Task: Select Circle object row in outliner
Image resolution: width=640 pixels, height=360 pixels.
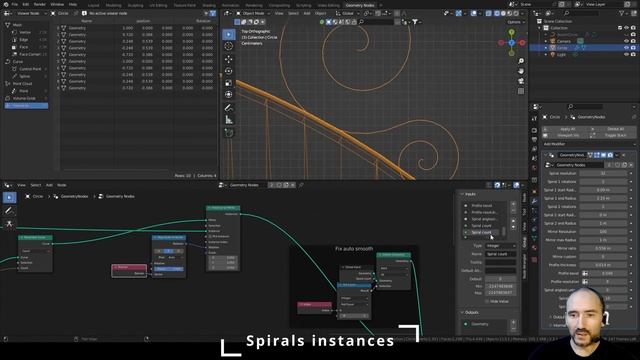Action: pyautogui.click(x=584, y=48)
